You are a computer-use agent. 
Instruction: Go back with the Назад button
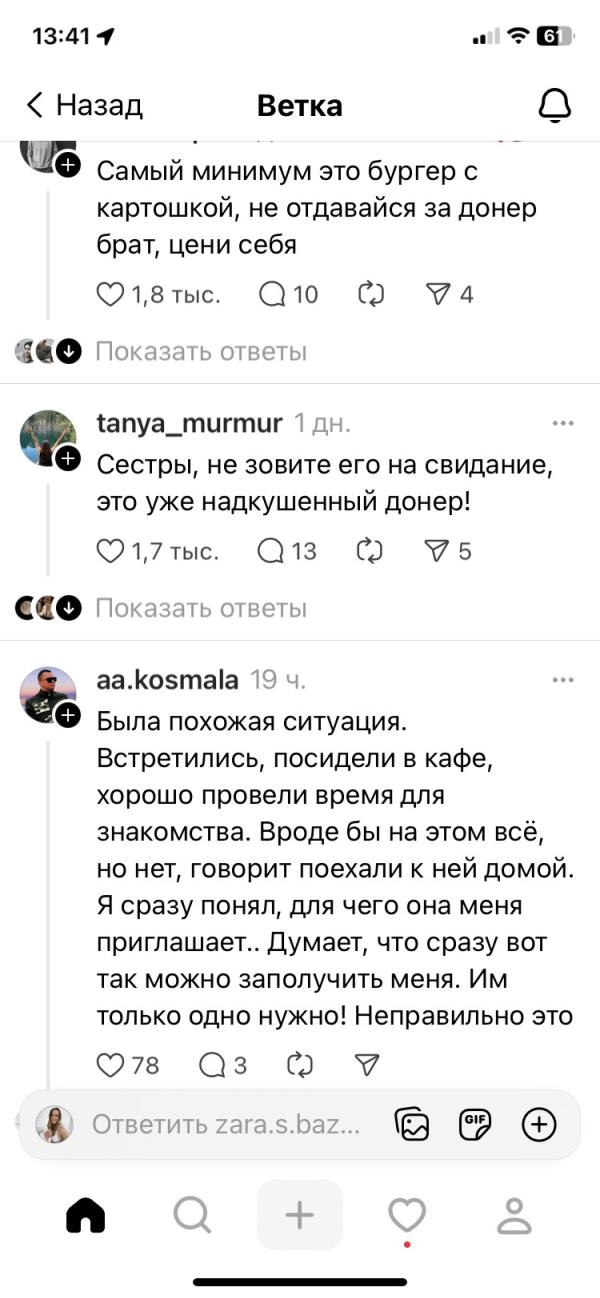pos(85,105)
